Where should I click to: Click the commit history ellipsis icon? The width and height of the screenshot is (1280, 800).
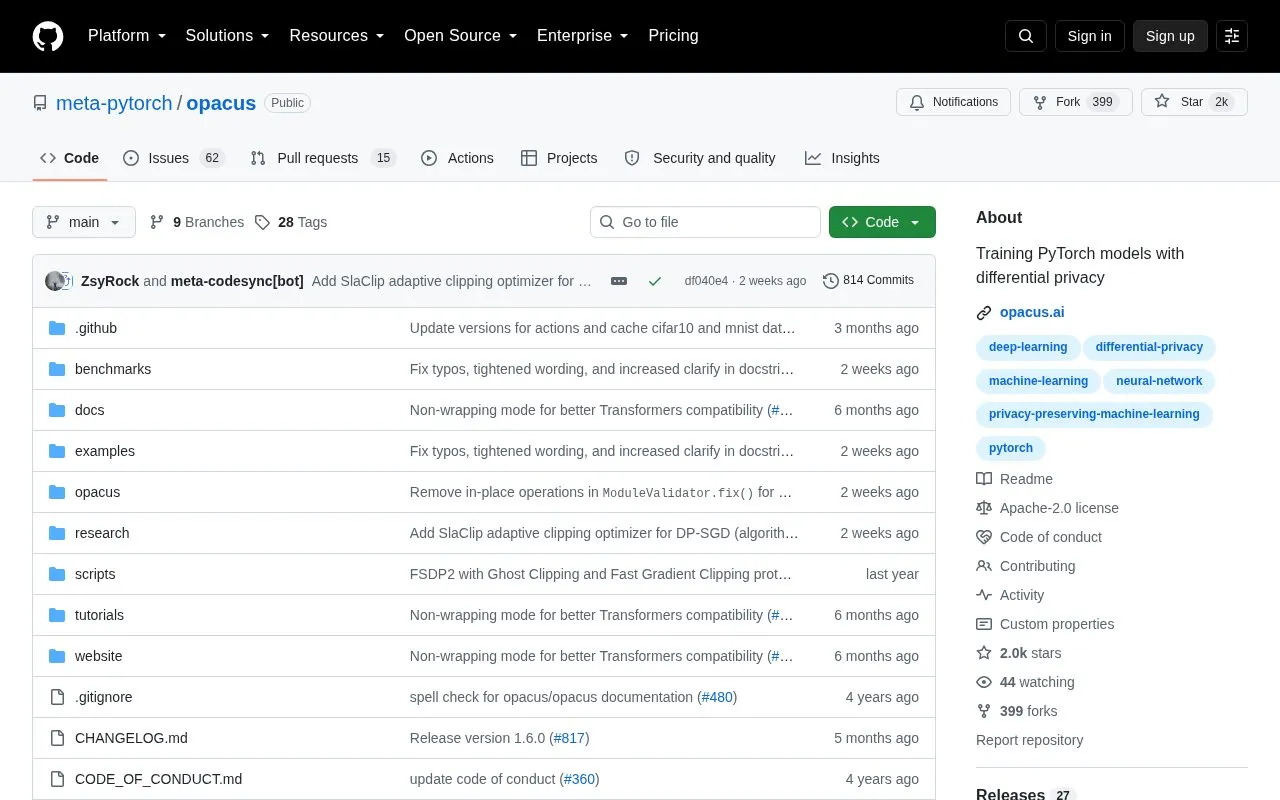click(619, 281)
